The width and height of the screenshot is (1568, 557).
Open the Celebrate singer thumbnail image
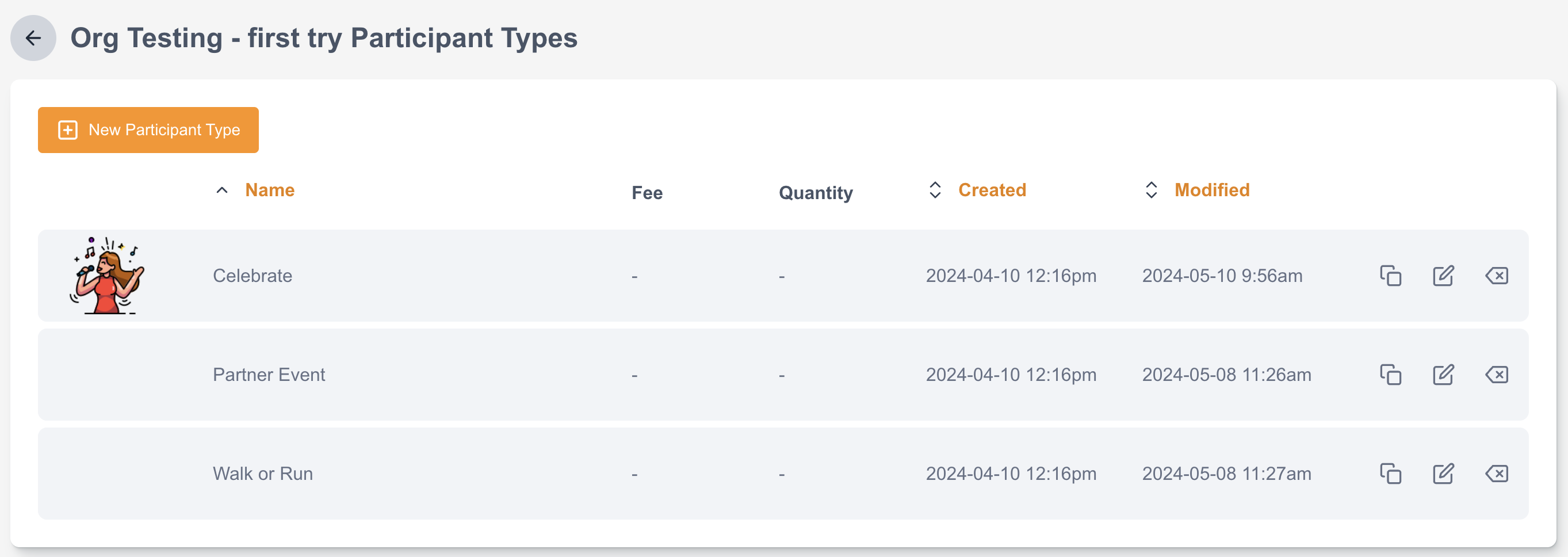coord(107,276)
